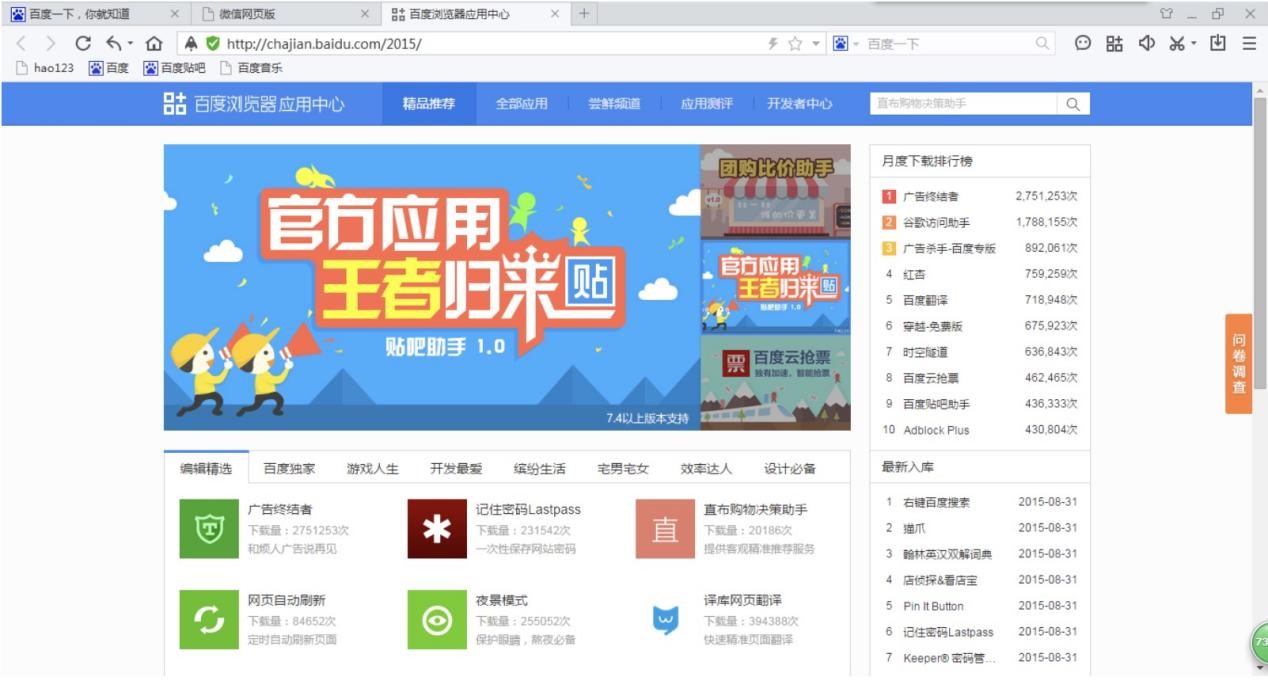Screen dimensions: 1268x692
Task: Click the scissors screenshot tool icon
Action: [1177, 44]
